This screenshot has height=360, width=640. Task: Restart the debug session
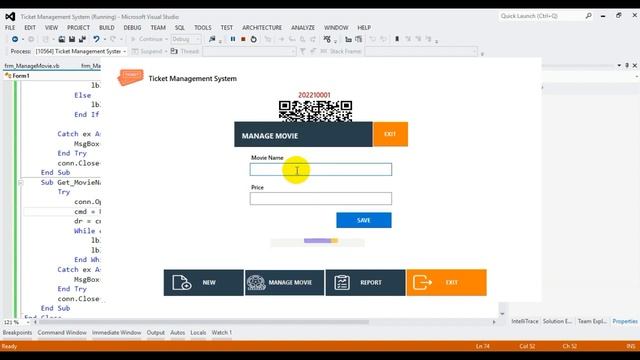click(x=253, y=39)
